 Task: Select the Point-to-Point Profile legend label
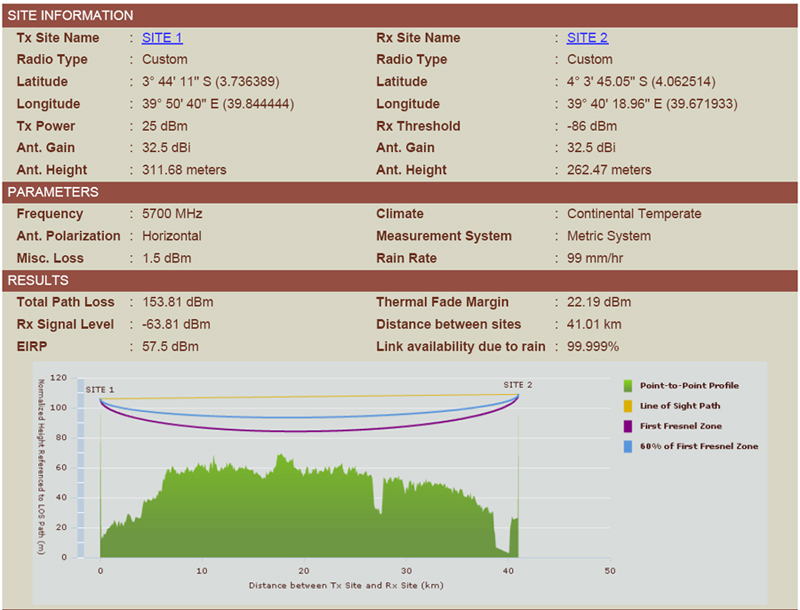tap(689, 386)
